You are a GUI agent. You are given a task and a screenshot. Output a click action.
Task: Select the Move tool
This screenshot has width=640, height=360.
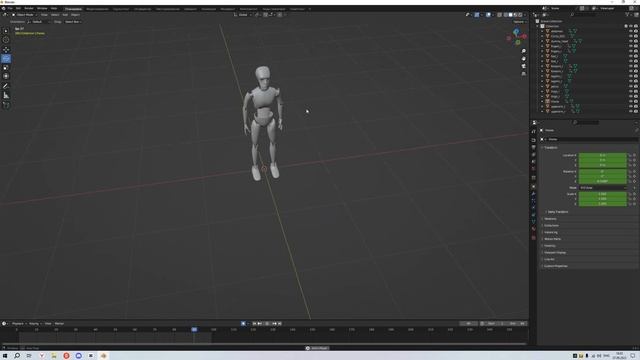pyautogui.click(x=6, y=49)
